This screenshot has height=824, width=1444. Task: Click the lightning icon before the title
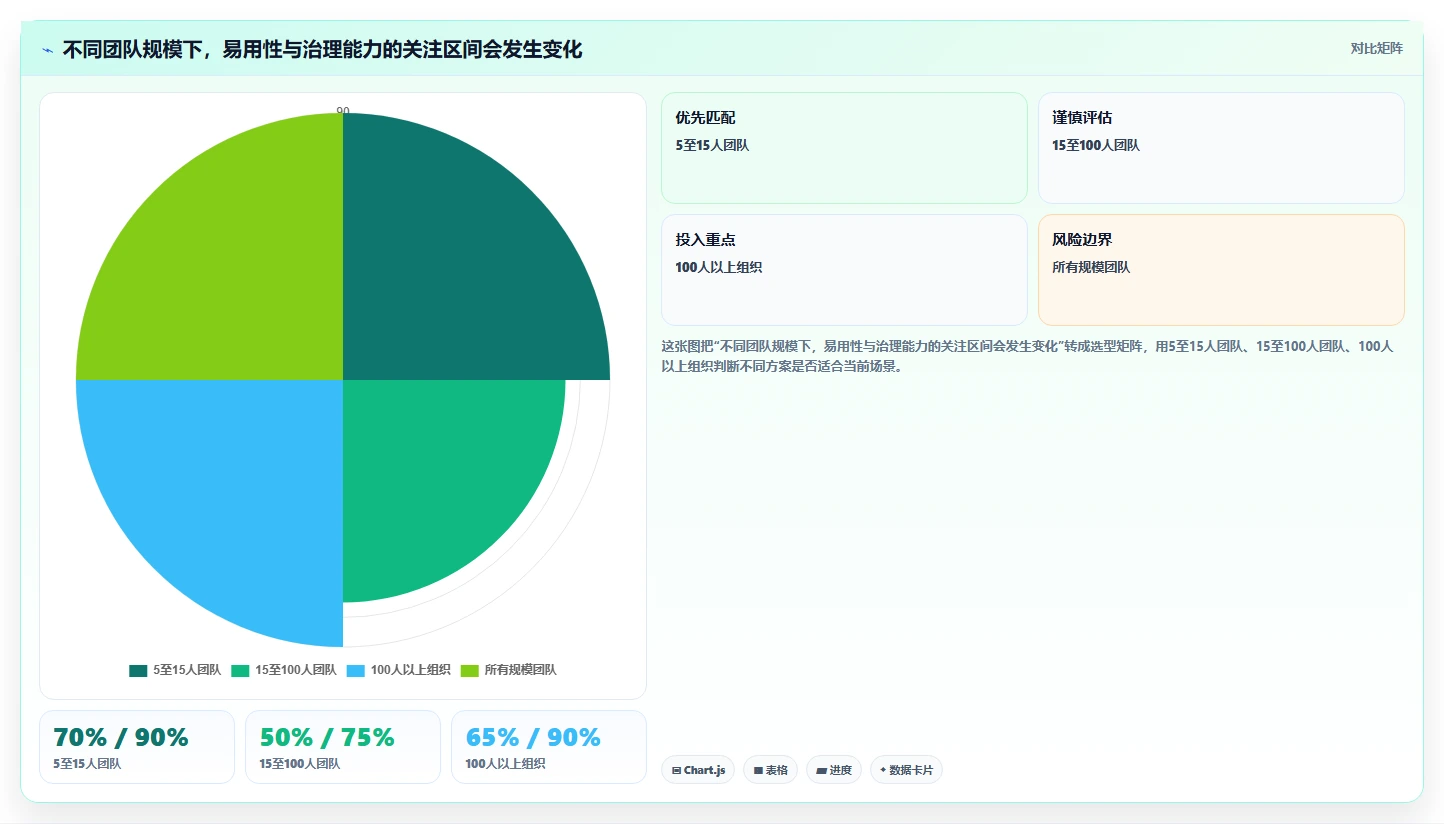click(47, 50)
